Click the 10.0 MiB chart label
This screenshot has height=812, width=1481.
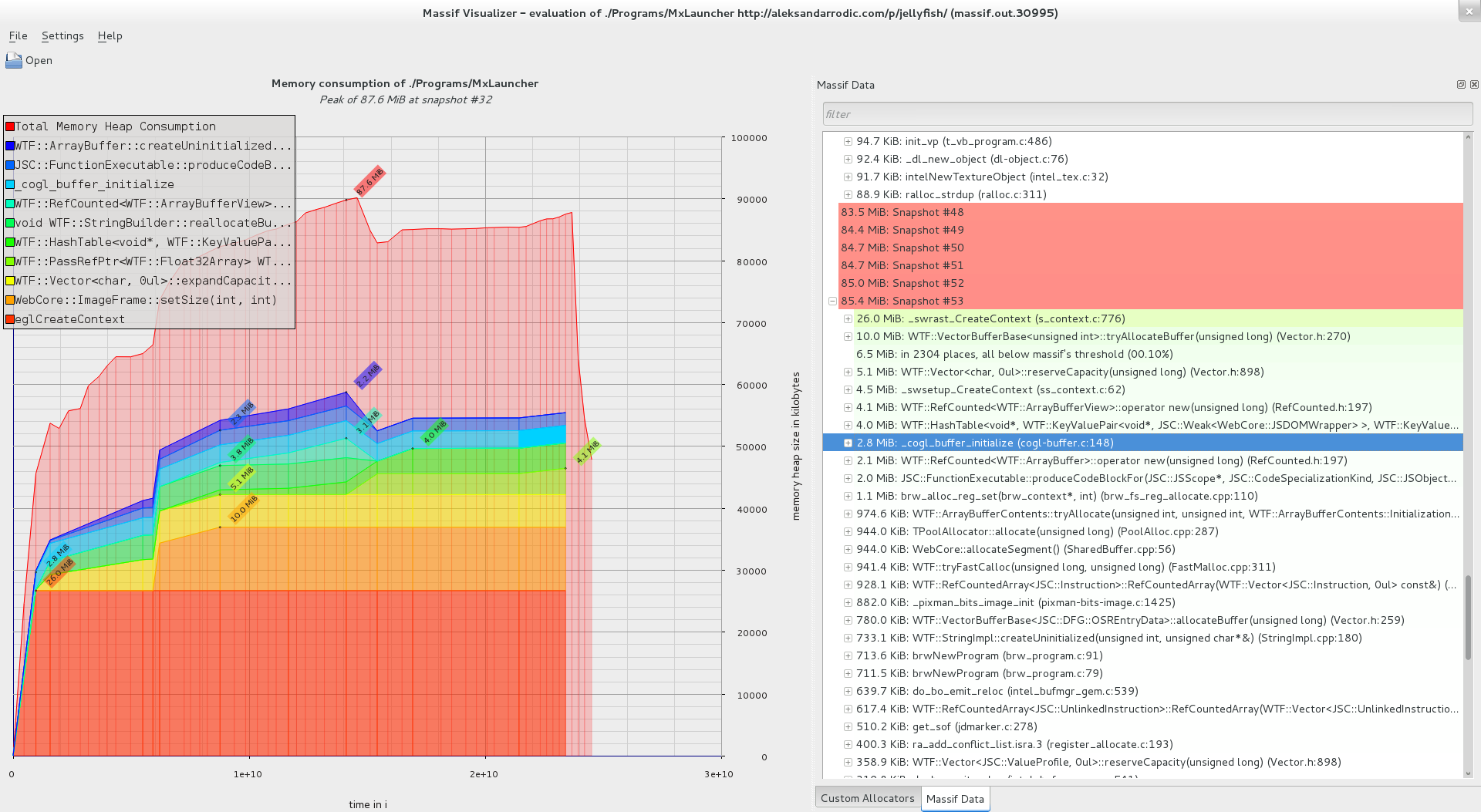pos(244,509)
